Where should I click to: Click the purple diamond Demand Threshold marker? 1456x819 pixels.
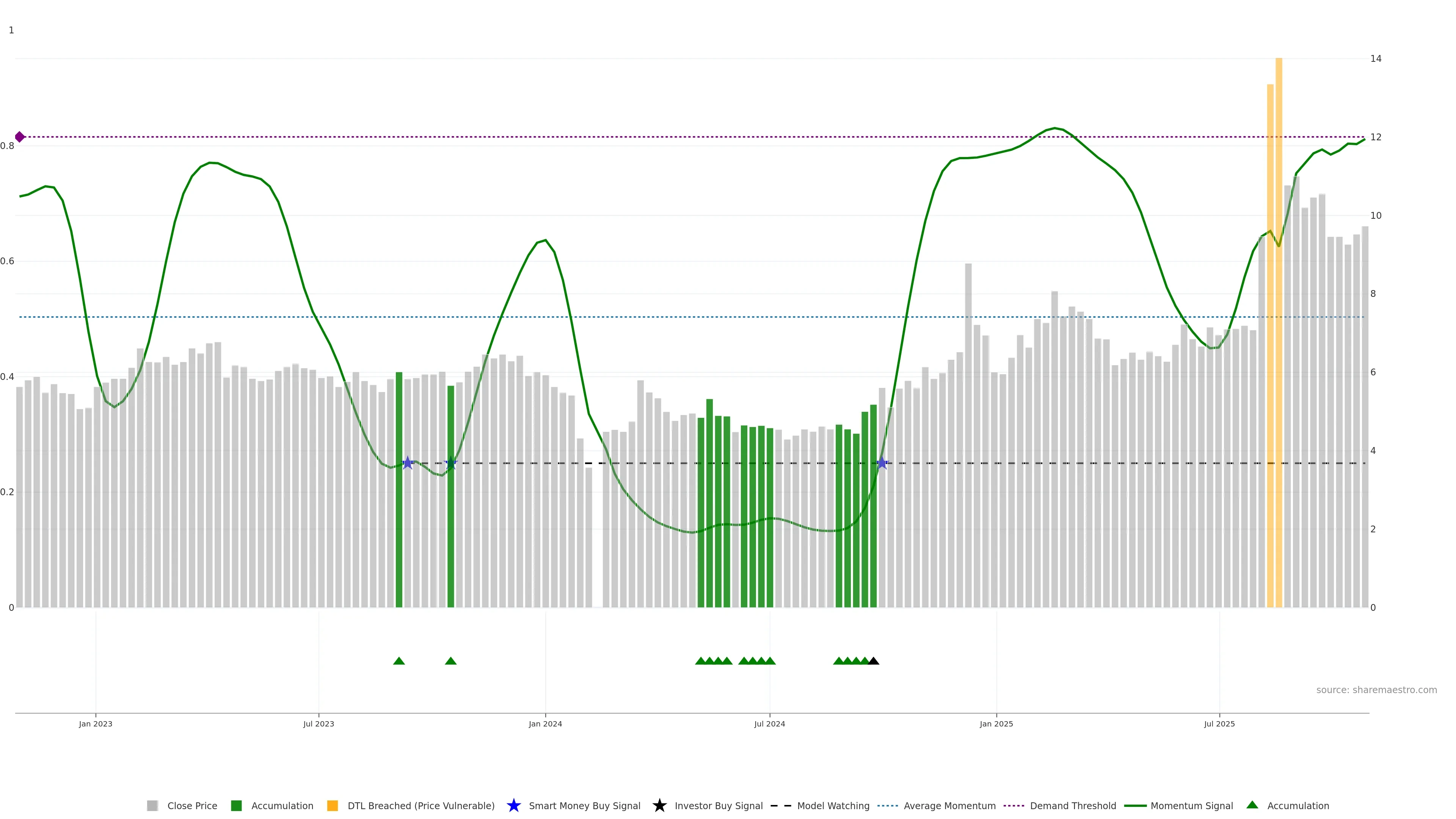[x=20, y=137]
